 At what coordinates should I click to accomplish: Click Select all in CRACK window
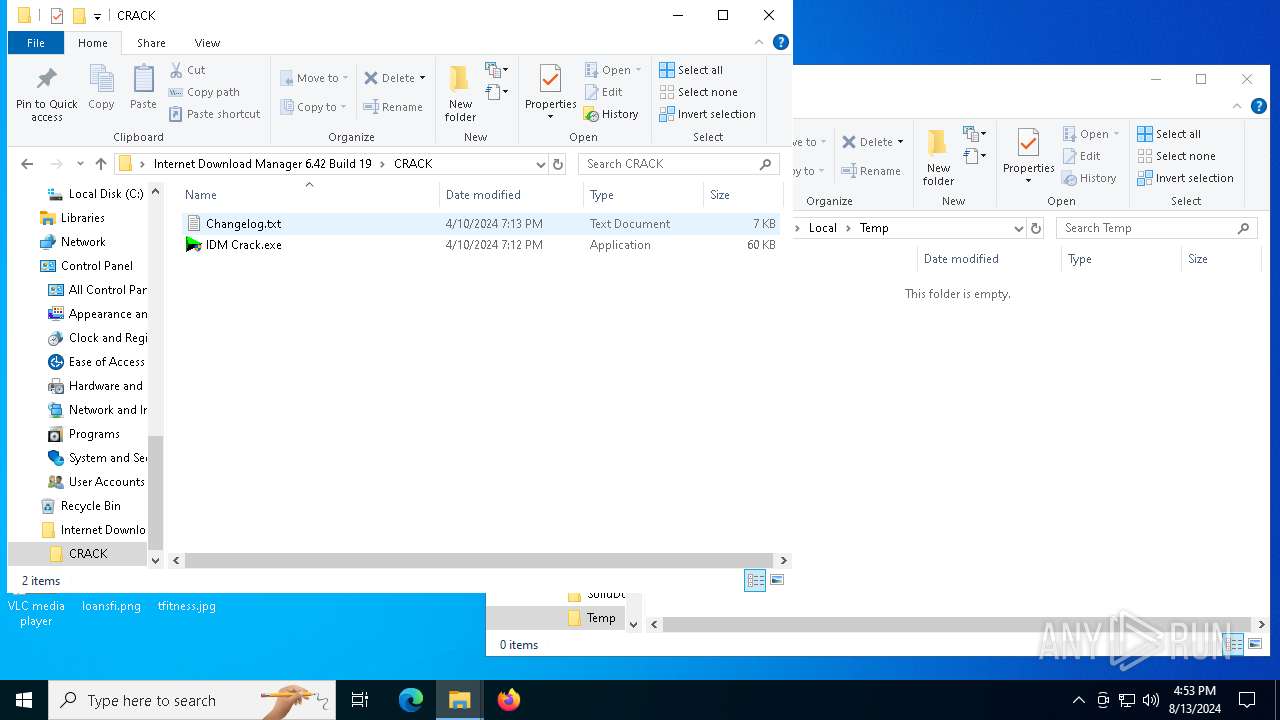690,70
